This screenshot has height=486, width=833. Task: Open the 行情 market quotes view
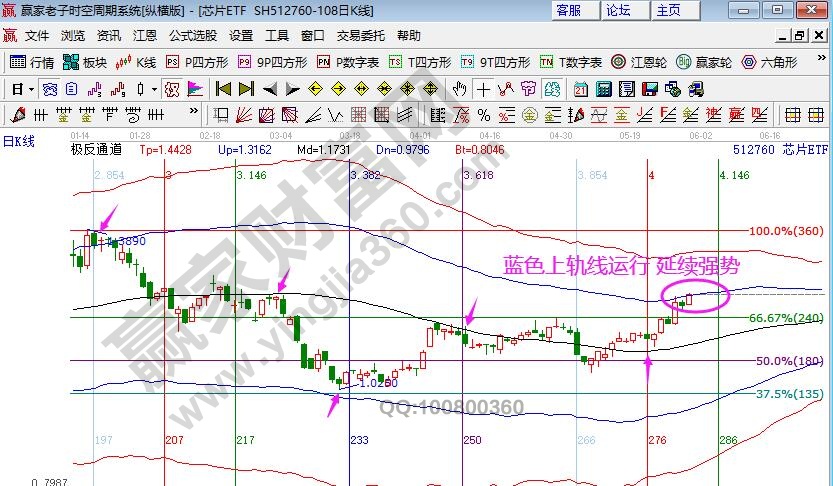[32, 62]
